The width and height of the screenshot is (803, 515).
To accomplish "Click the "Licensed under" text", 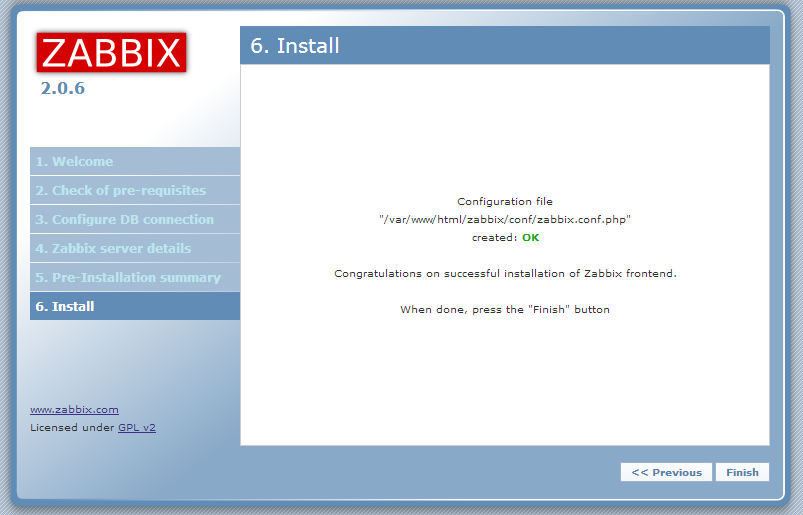I will tap(72, 427).
